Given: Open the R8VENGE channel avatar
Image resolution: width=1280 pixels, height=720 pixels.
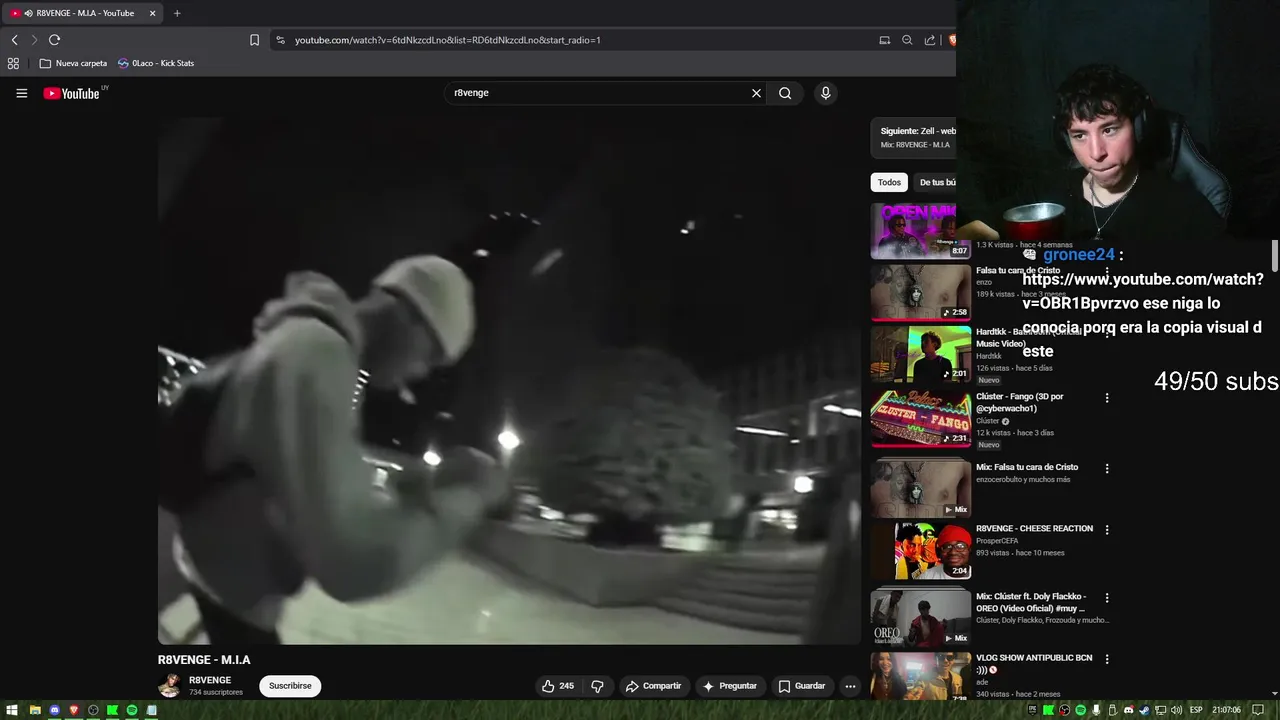Looking at the screenshot, I should [x=170, y=686].
